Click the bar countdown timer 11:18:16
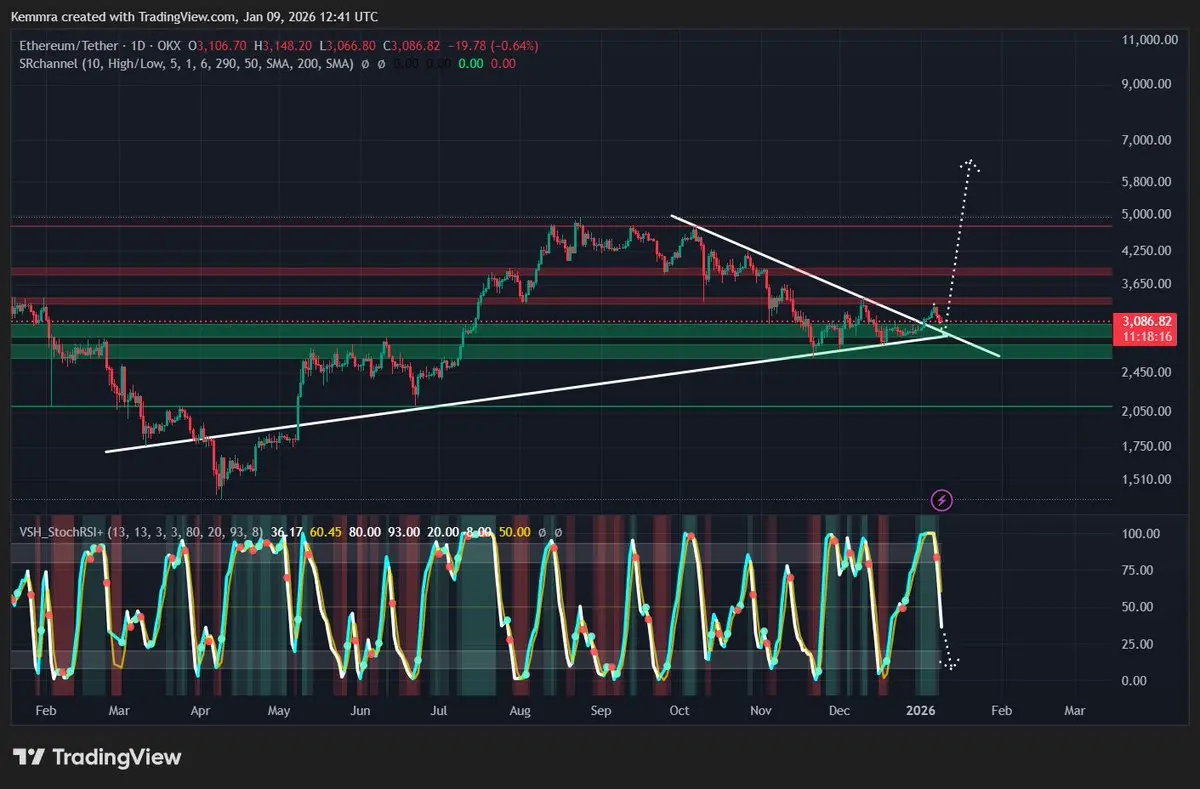 click(1147, 338)
